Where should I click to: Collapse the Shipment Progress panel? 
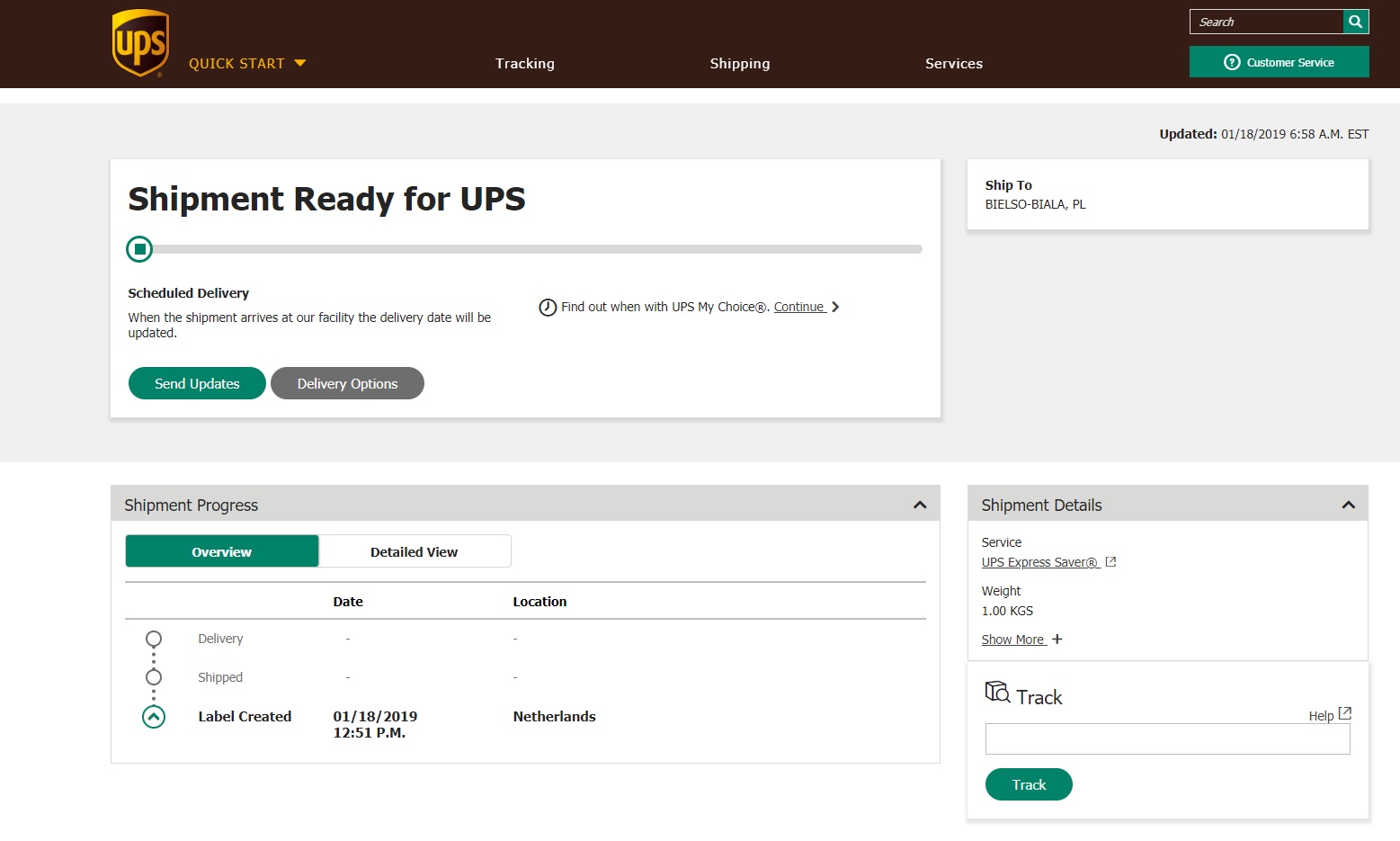pyautogui.click(x=920, y=505)
